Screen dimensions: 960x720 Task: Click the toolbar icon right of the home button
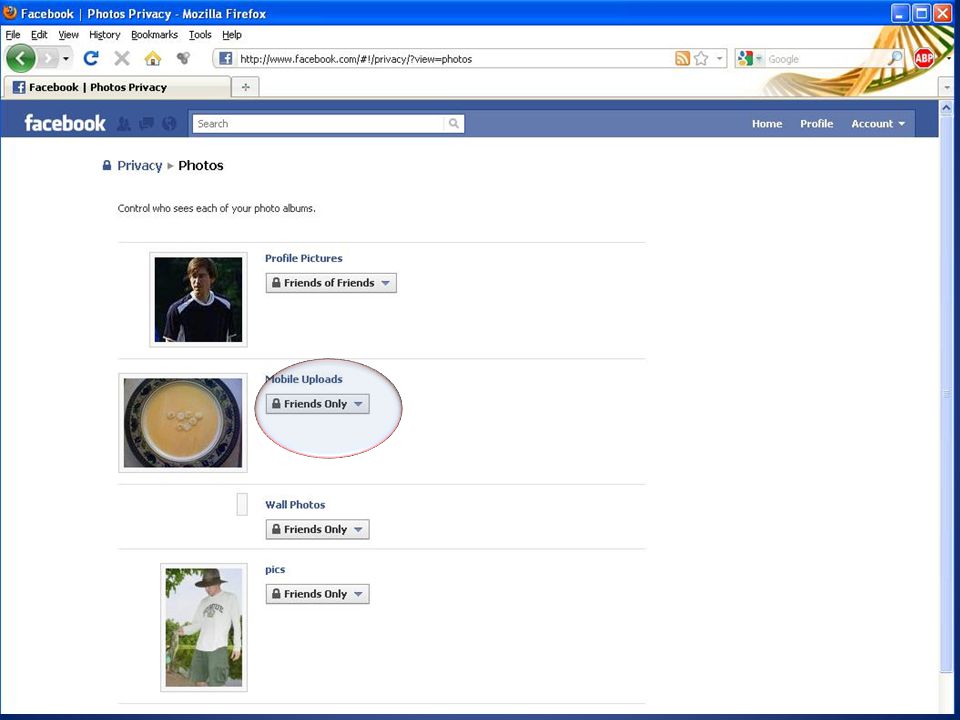[183, 58]
